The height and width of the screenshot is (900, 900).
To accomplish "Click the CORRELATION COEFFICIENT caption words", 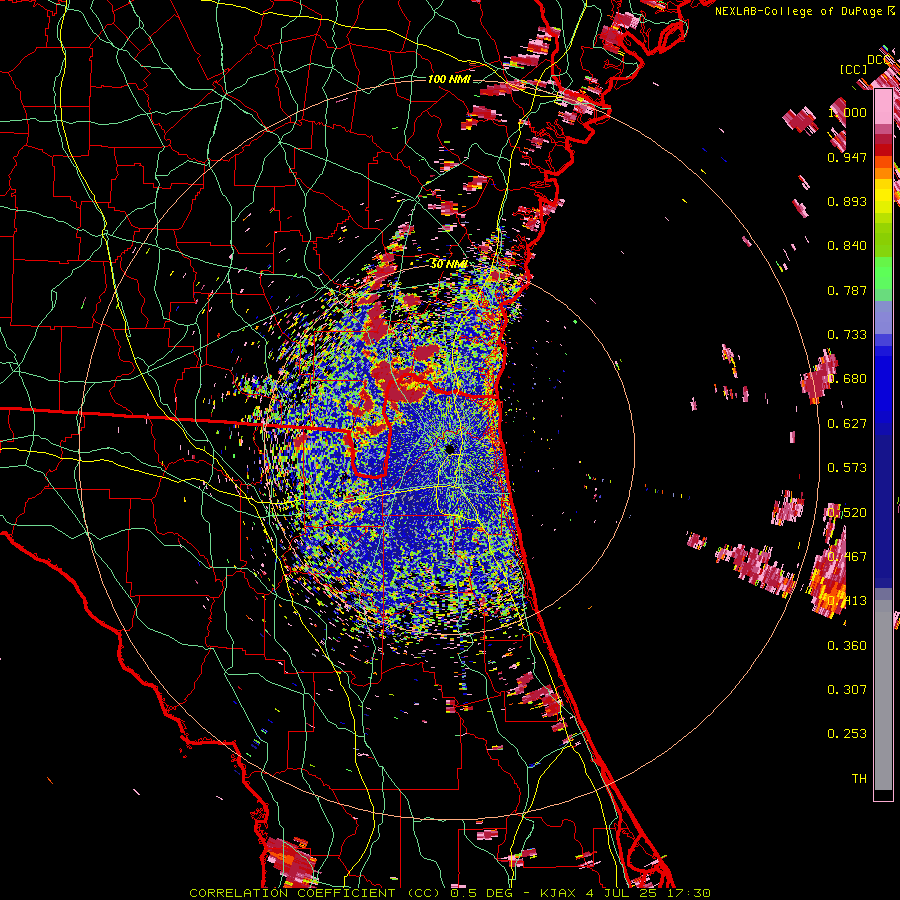I will click(x=292, y=893).
